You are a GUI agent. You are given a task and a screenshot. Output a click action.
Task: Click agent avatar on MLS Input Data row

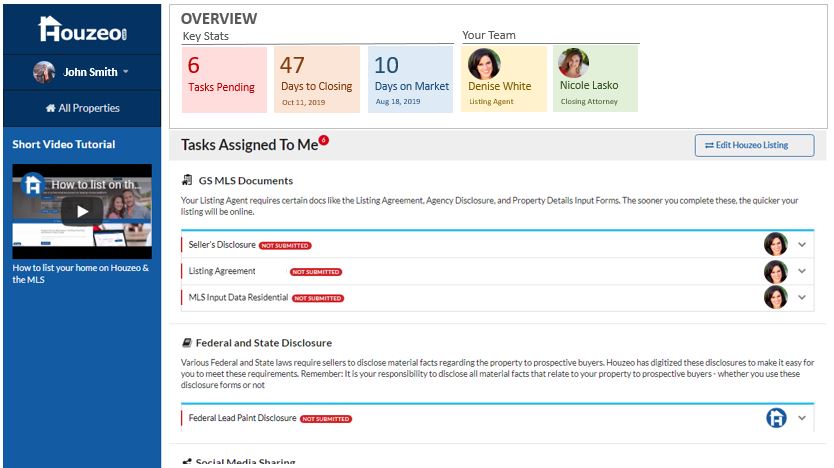(x=775, y=298)
